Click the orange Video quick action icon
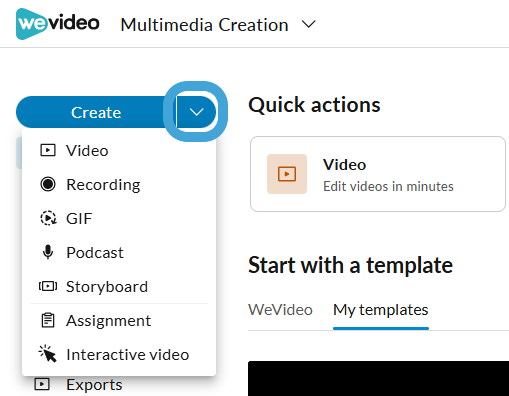This screenshot has width=509, height=396. pyautogui.click(x=287, y=174)
